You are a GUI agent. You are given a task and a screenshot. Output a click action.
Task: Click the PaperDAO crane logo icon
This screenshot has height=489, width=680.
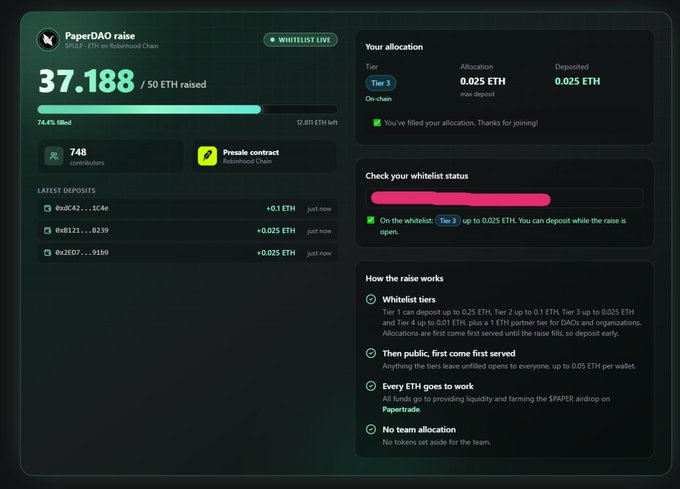click(48, 39)
